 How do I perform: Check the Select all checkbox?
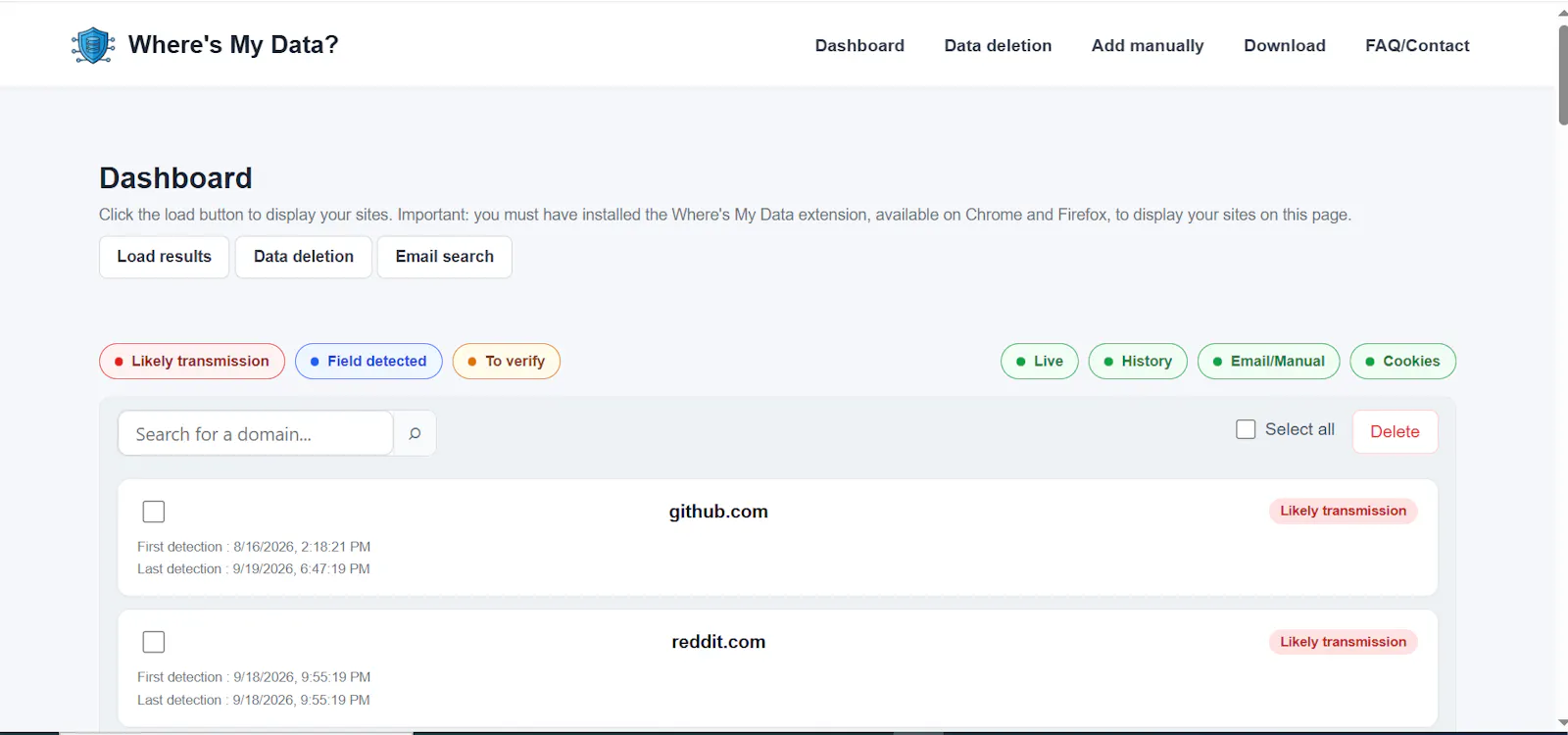1246,429
